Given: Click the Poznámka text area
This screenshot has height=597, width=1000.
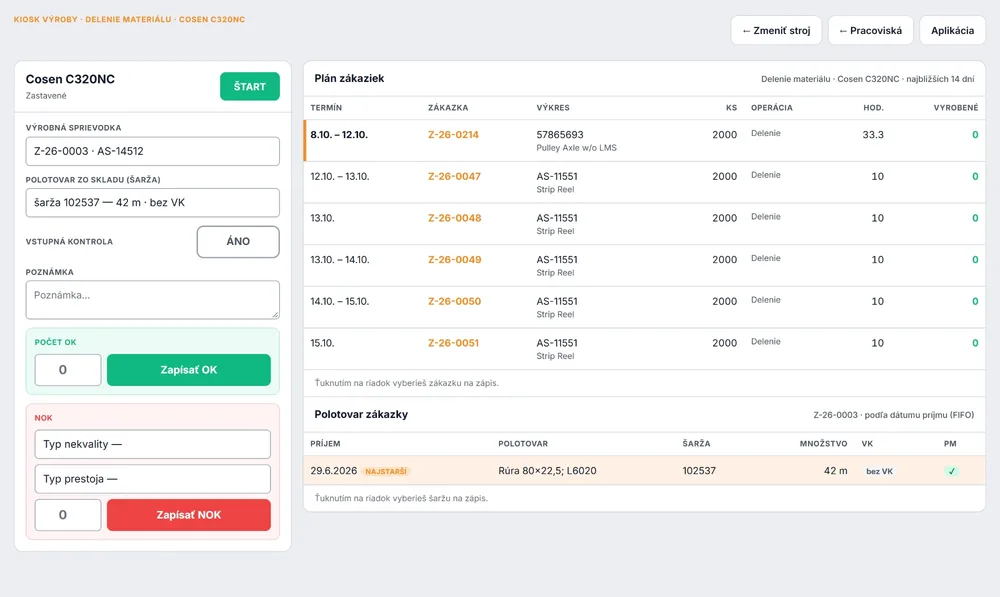Looking at the screenshot, I should pos(152,300).
